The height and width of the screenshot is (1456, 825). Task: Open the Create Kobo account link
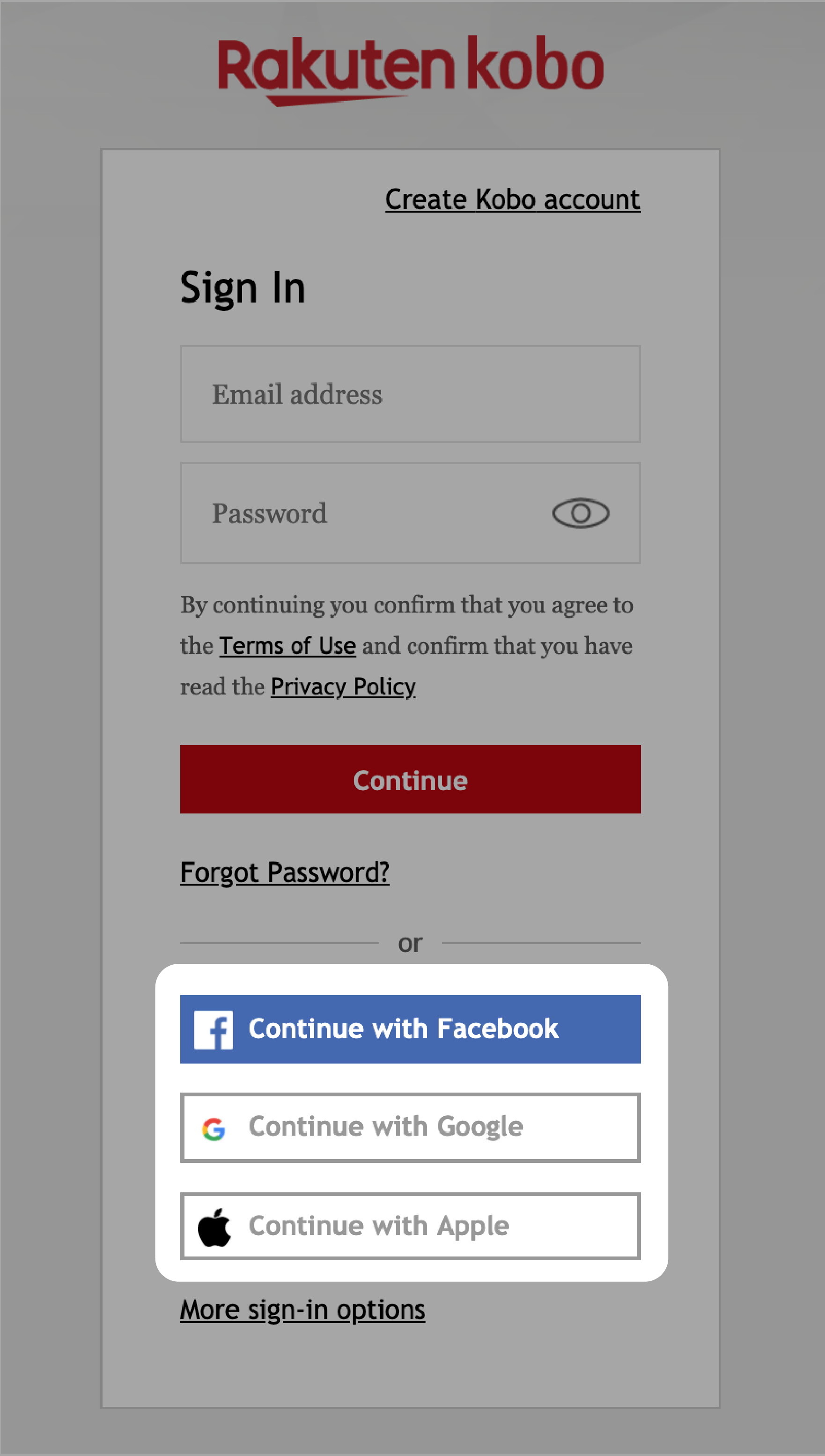click(513, 200)
